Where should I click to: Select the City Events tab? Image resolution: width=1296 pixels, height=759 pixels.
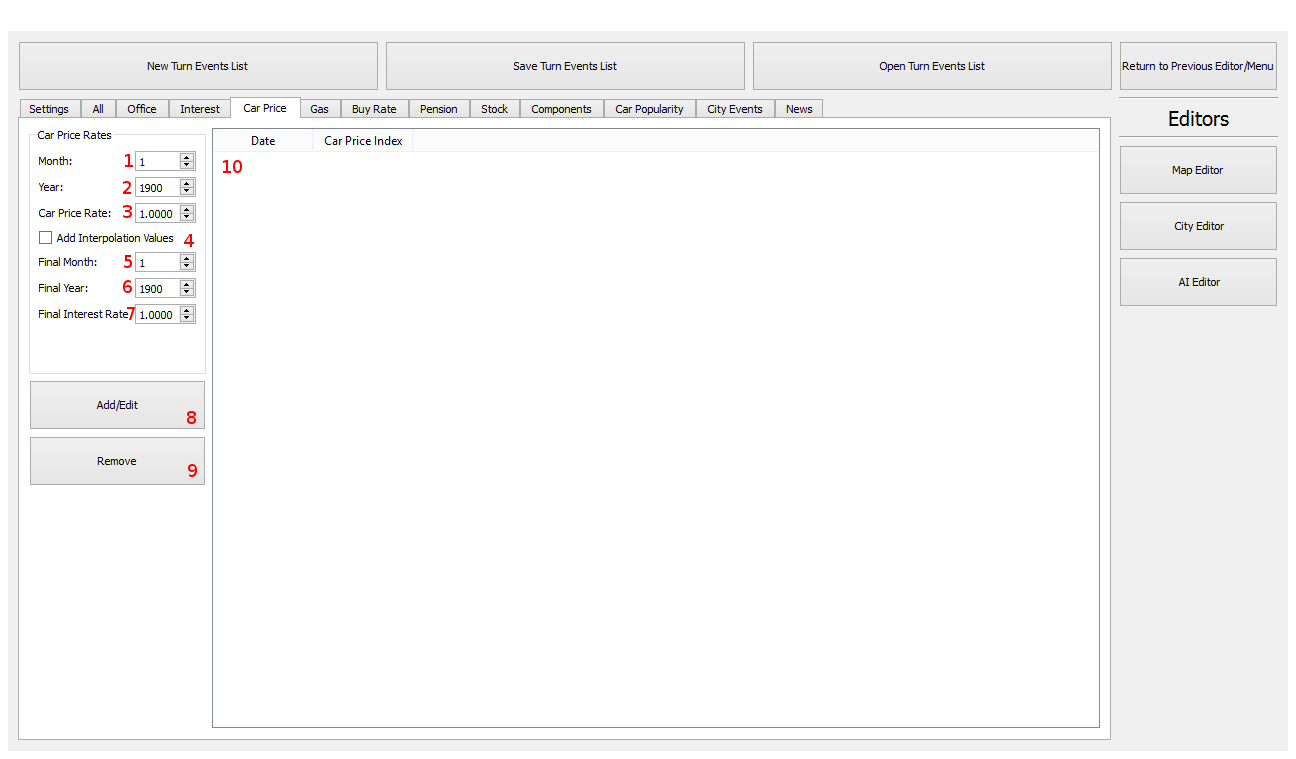point(734,109)
